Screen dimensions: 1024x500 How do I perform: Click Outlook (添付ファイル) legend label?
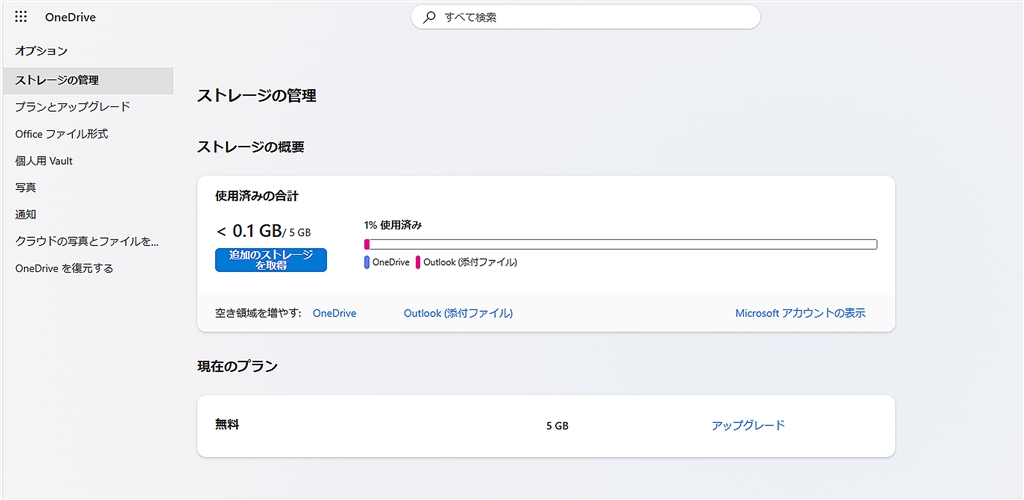click(x=470, y=262)
